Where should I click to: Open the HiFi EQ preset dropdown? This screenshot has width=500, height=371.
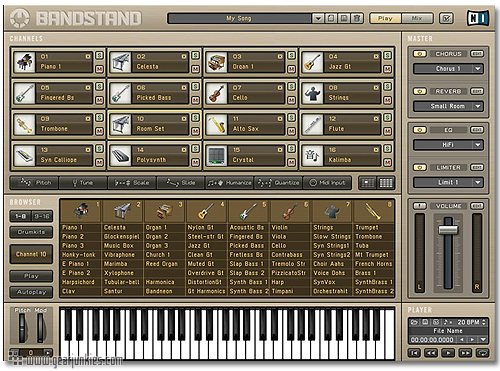[448, 145]
